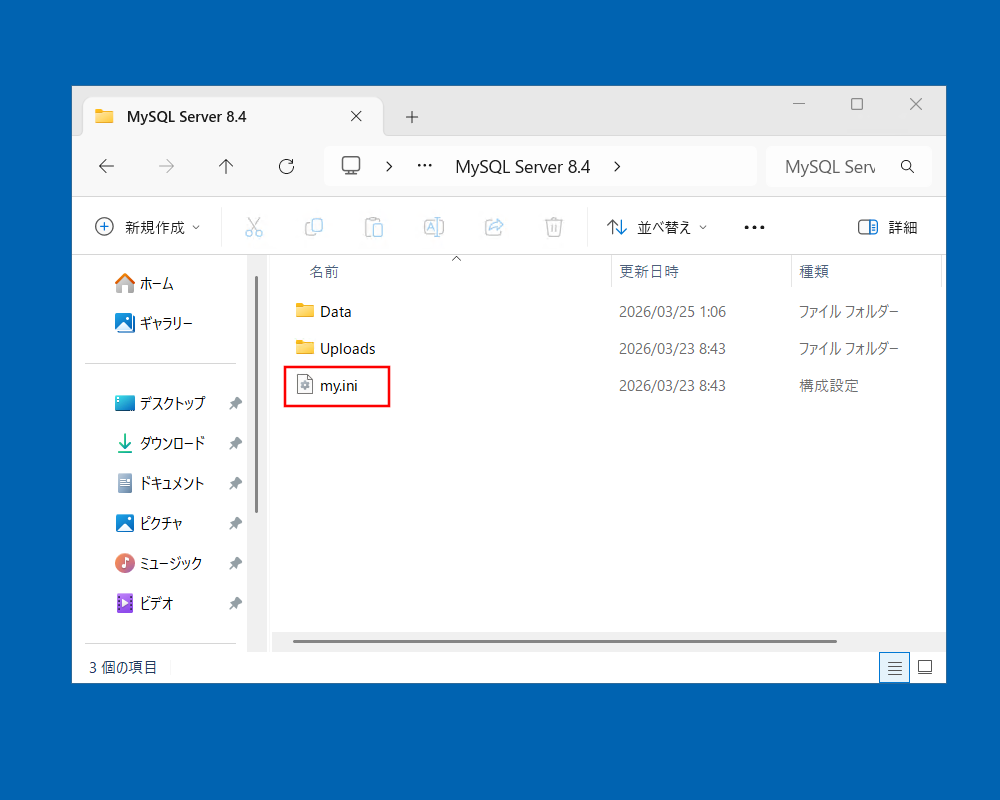1000x800 pixels.
Task: Open デスクトップ in the sidebar
Action: pos(159,403)
